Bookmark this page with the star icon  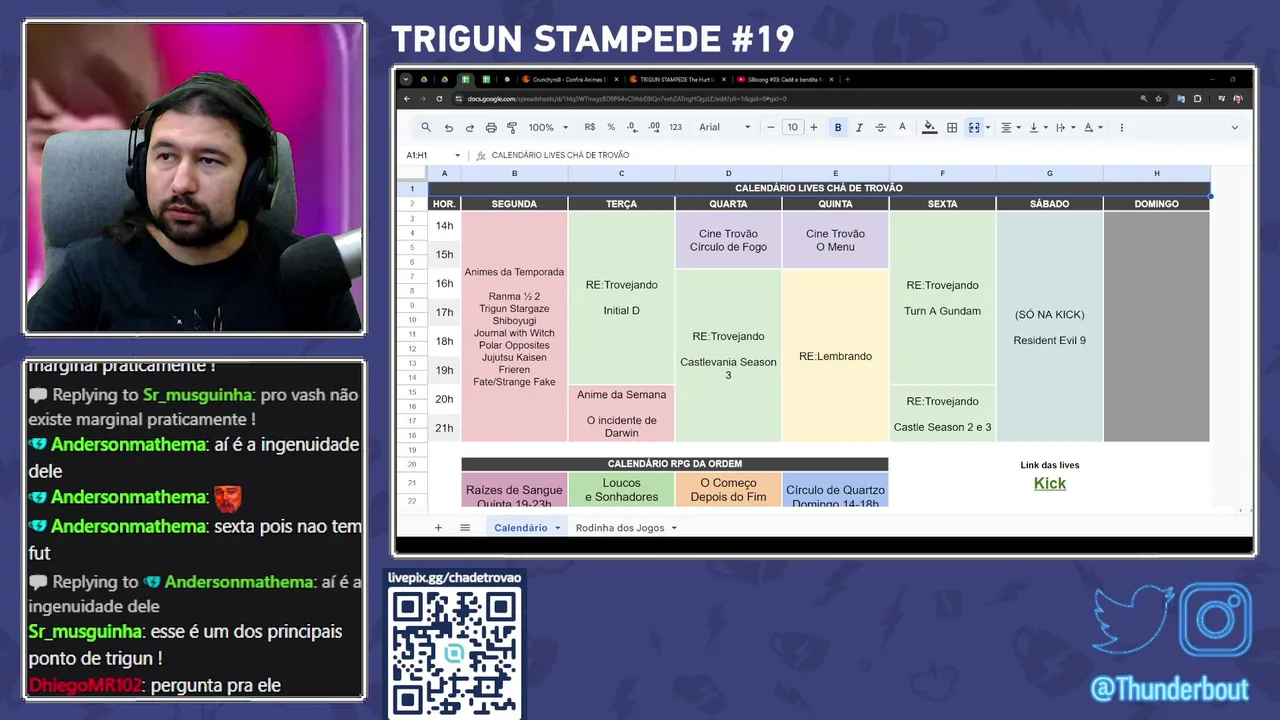[x=1159, y=99]
